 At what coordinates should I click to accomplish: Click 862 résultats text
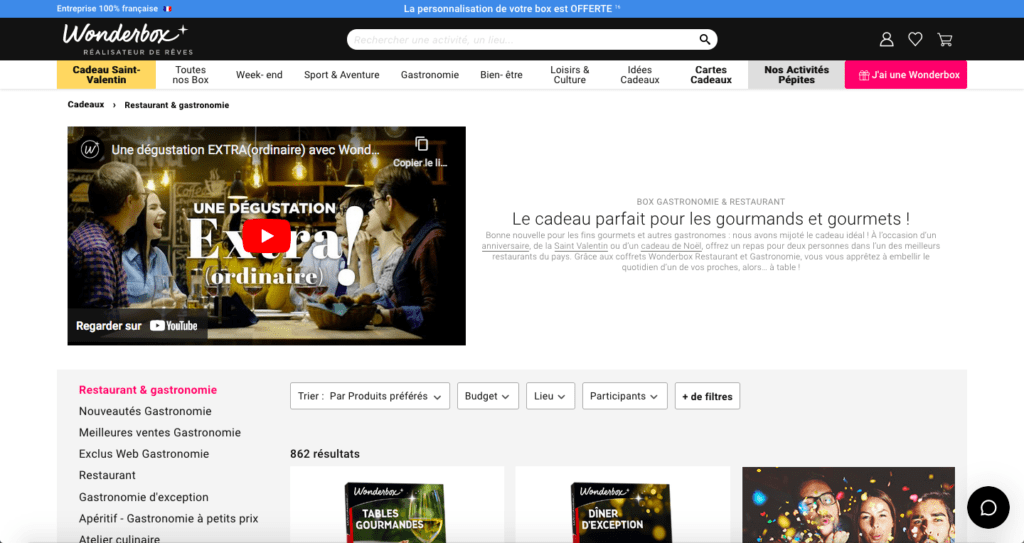325,453
